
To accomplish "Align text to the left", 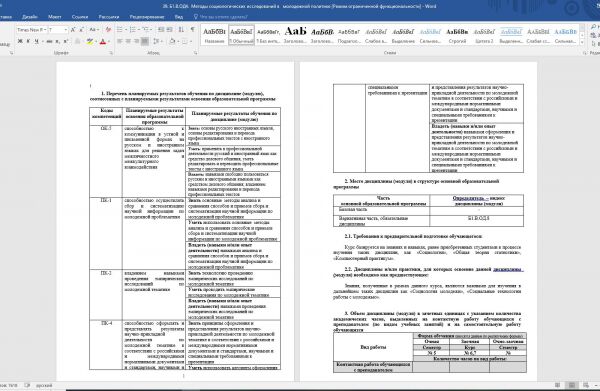I will pos(120,41).
